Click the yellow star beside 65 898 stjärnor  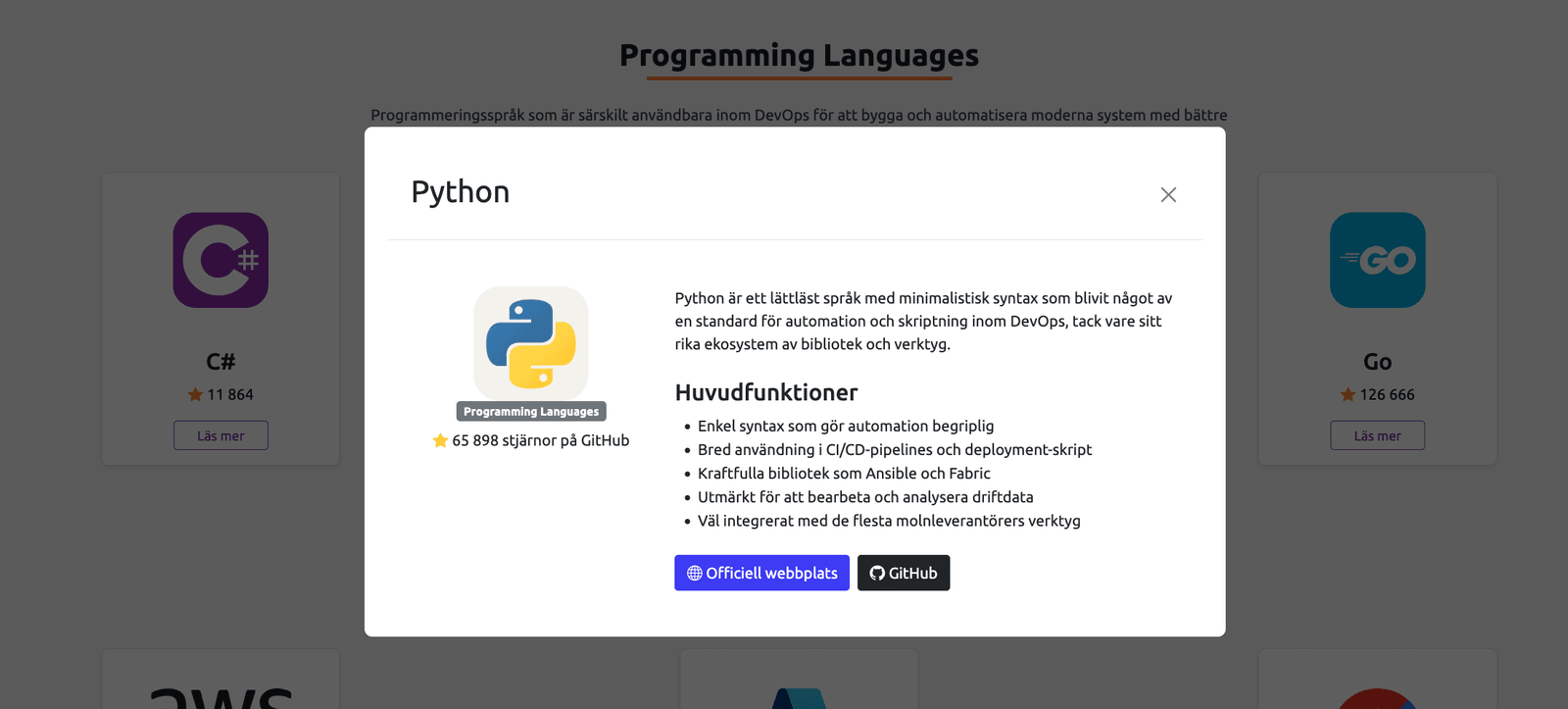440,440
